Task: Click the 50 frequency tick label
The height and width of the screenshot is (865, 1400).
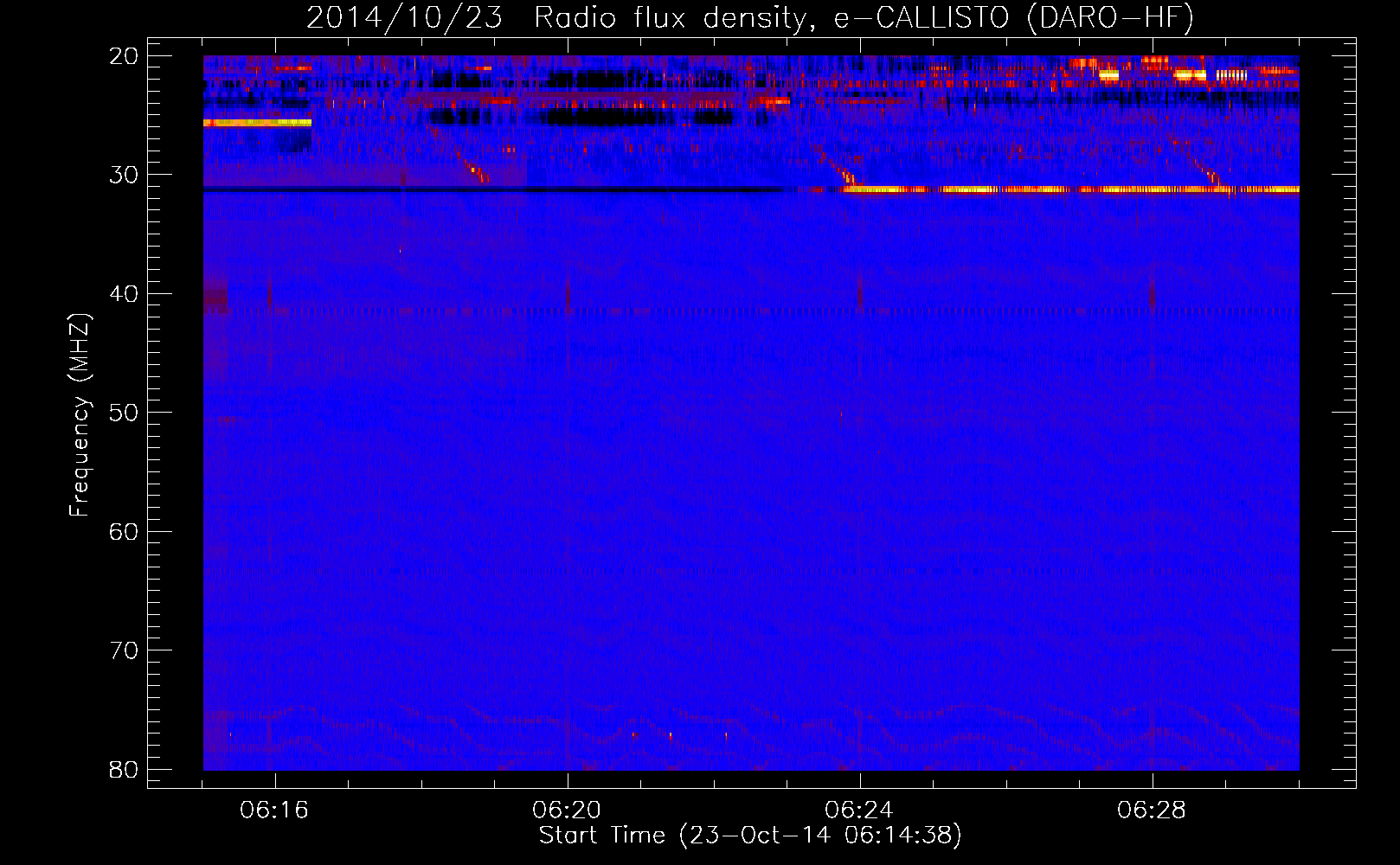Action: tap(124, 413)
